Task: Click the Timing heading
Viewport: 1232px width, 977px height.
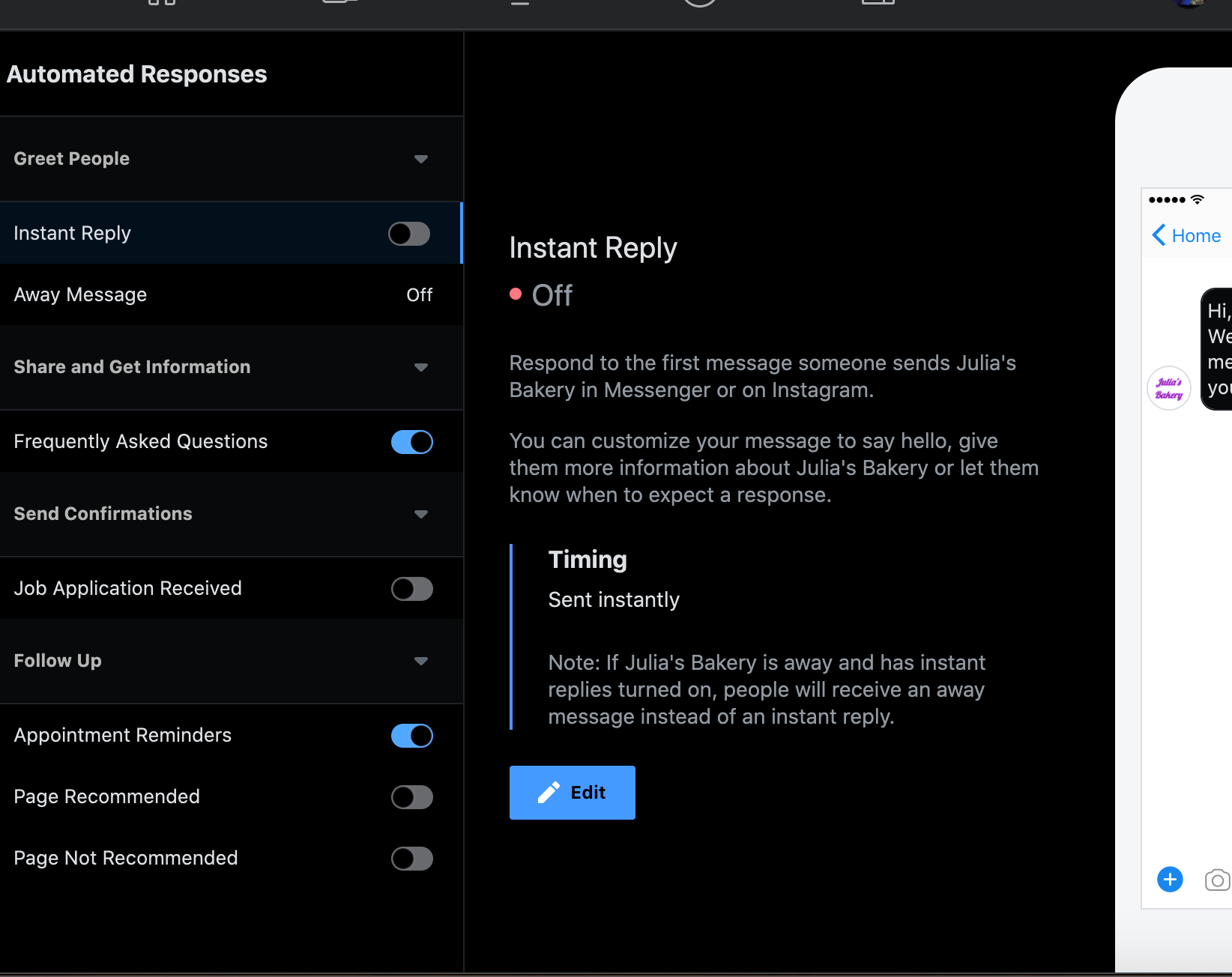Action: pos(588,560)
